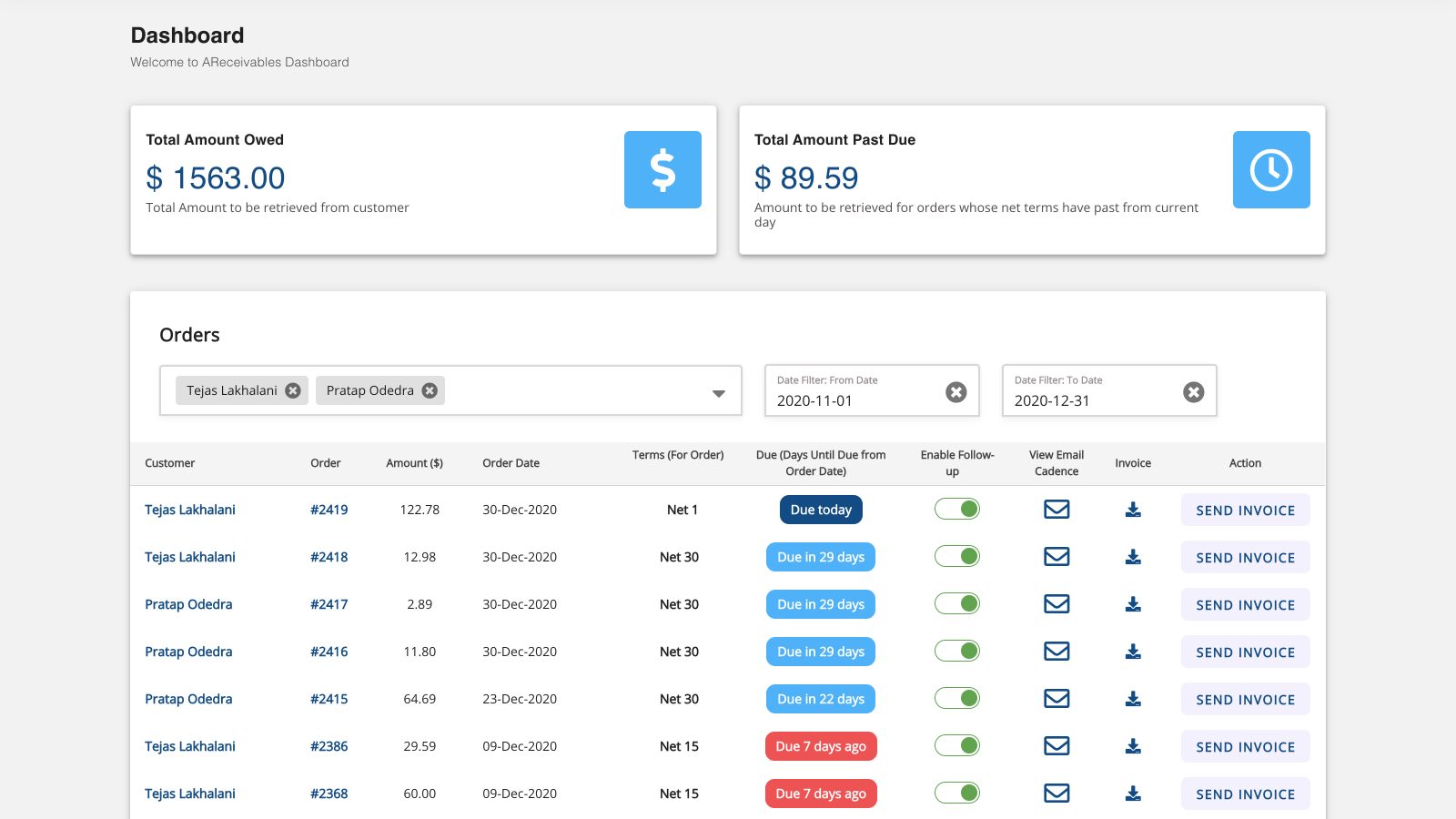Viewport: 1456px width, 819px height.
Task: Expand the customer filter dropdown
Action: pos(718,390)
